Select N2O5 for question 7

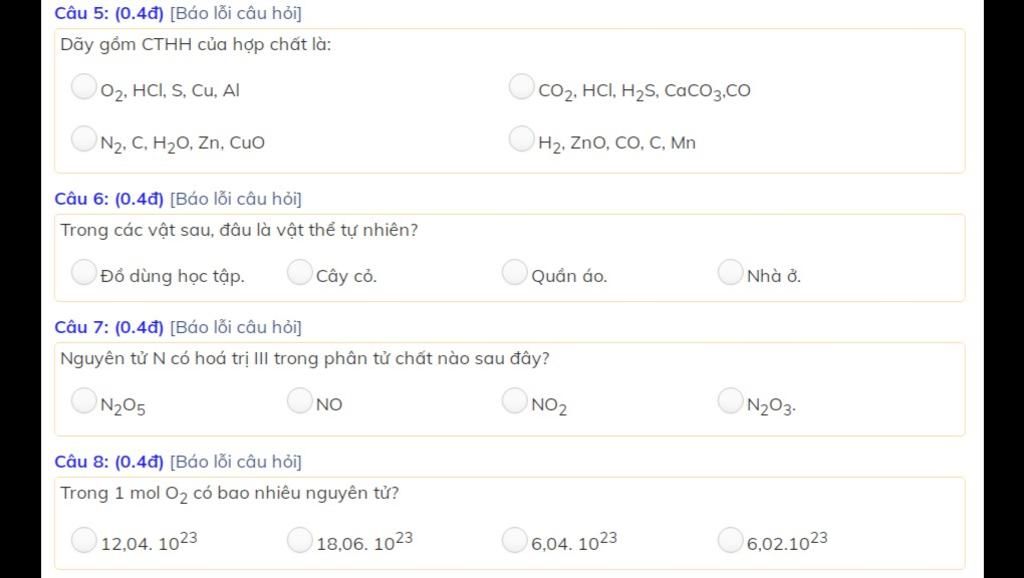coord(84,401)
